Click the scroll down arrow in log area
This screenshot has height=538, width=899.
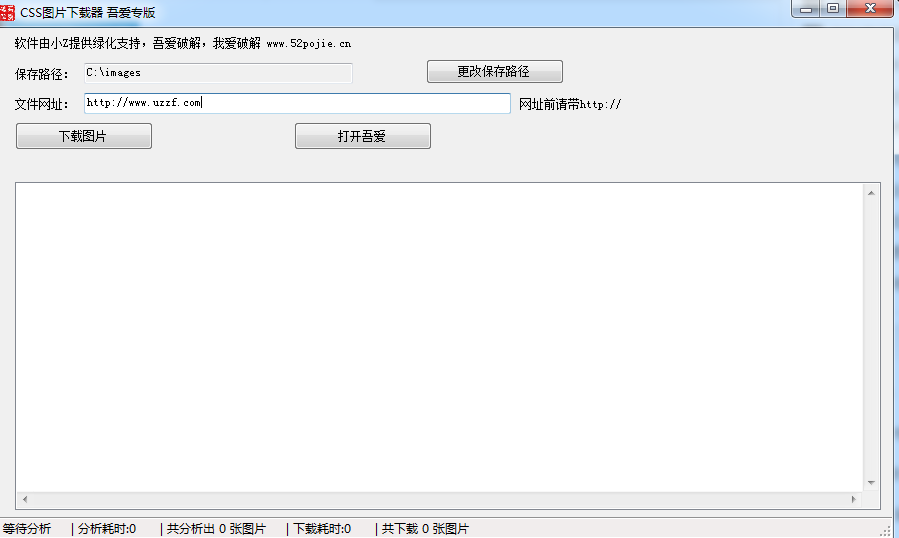pos(871,483)
